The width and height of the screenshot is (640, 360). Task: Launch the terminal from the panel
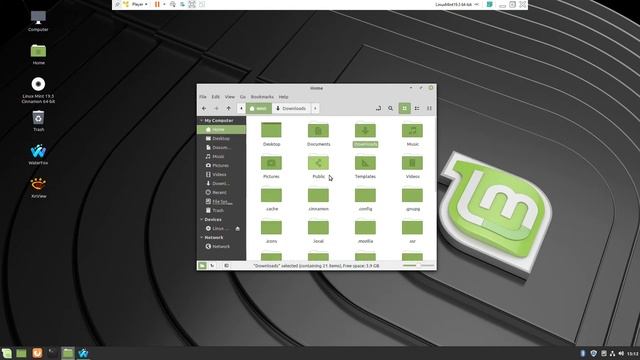pyautogui.click(x=52, y=353)
